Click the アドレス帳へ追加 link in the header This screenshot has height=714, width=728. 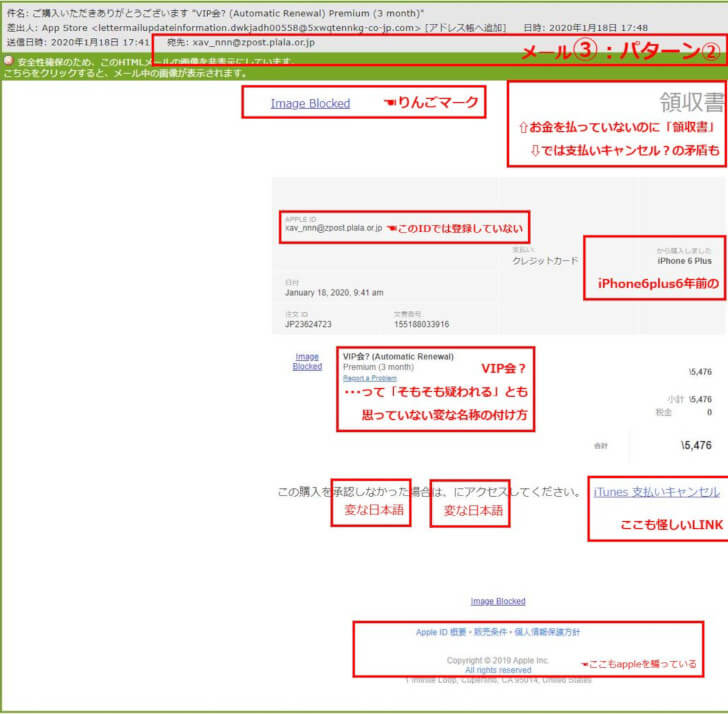[x=466, y=28]
